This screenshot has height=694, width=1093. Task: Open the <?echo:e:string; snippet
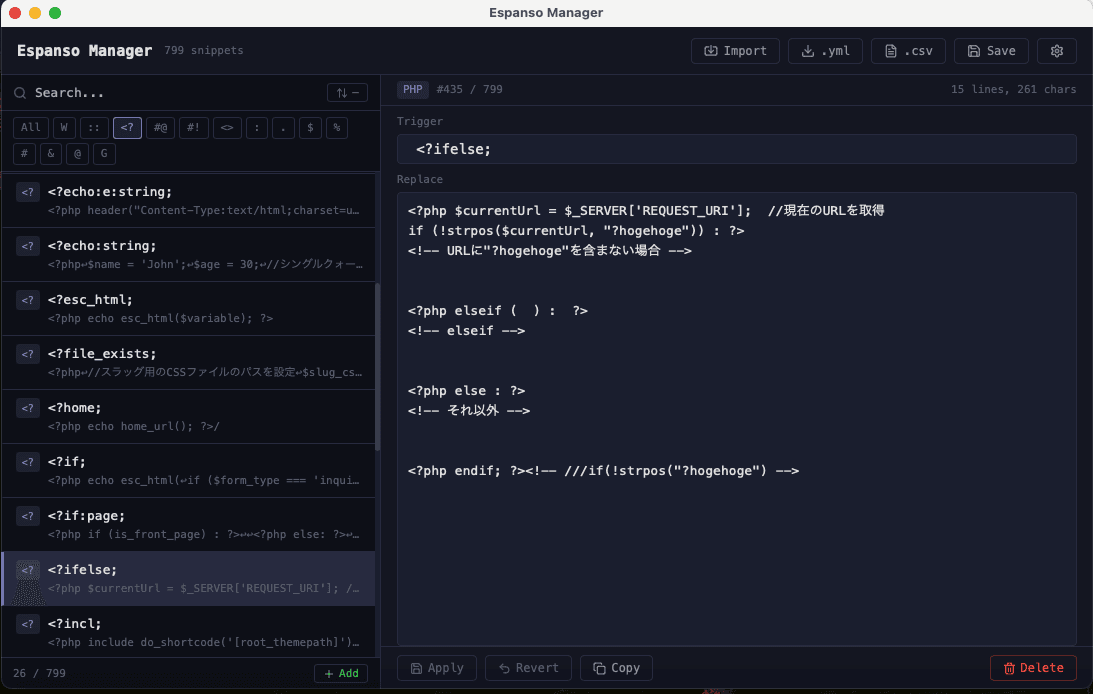[189, 201]
